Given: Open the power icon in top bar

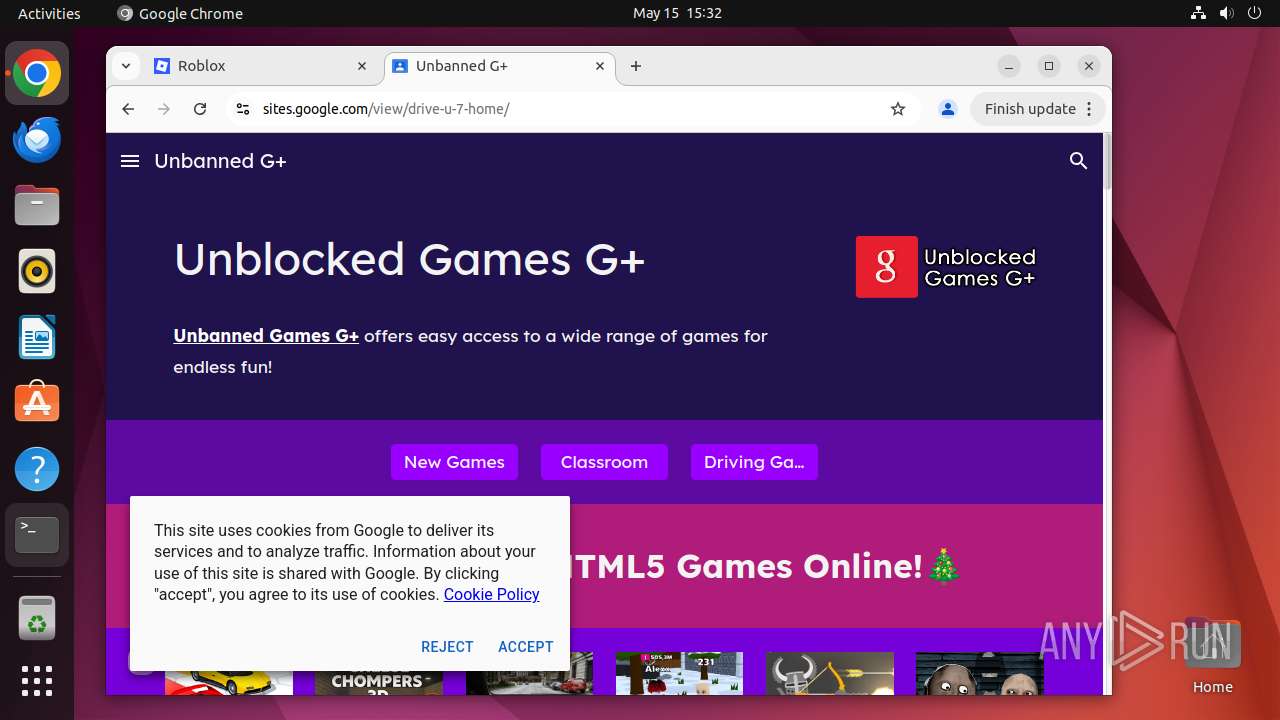Looking at the screenshot, I should [1254, 13].
